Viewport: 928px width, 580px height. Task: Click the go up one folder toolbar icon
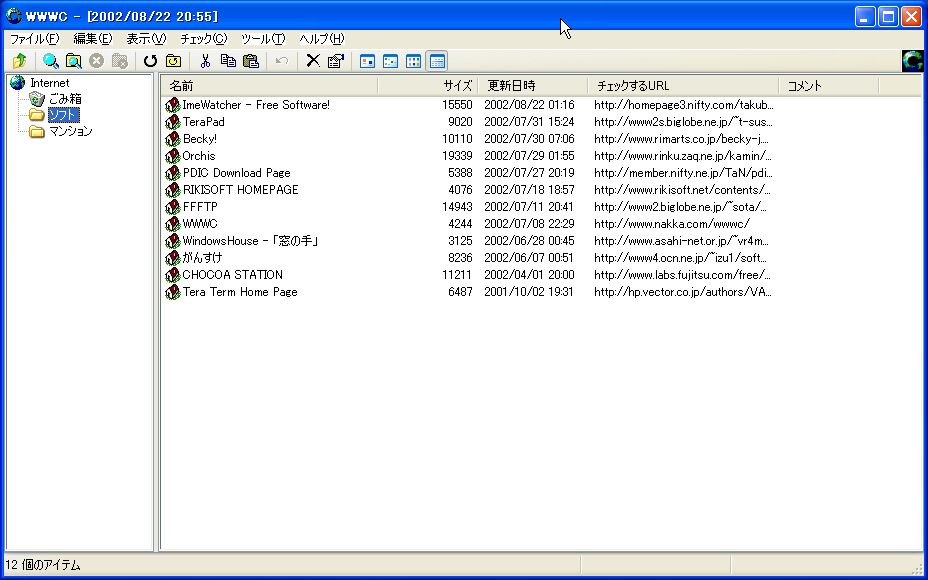point(20,61)
